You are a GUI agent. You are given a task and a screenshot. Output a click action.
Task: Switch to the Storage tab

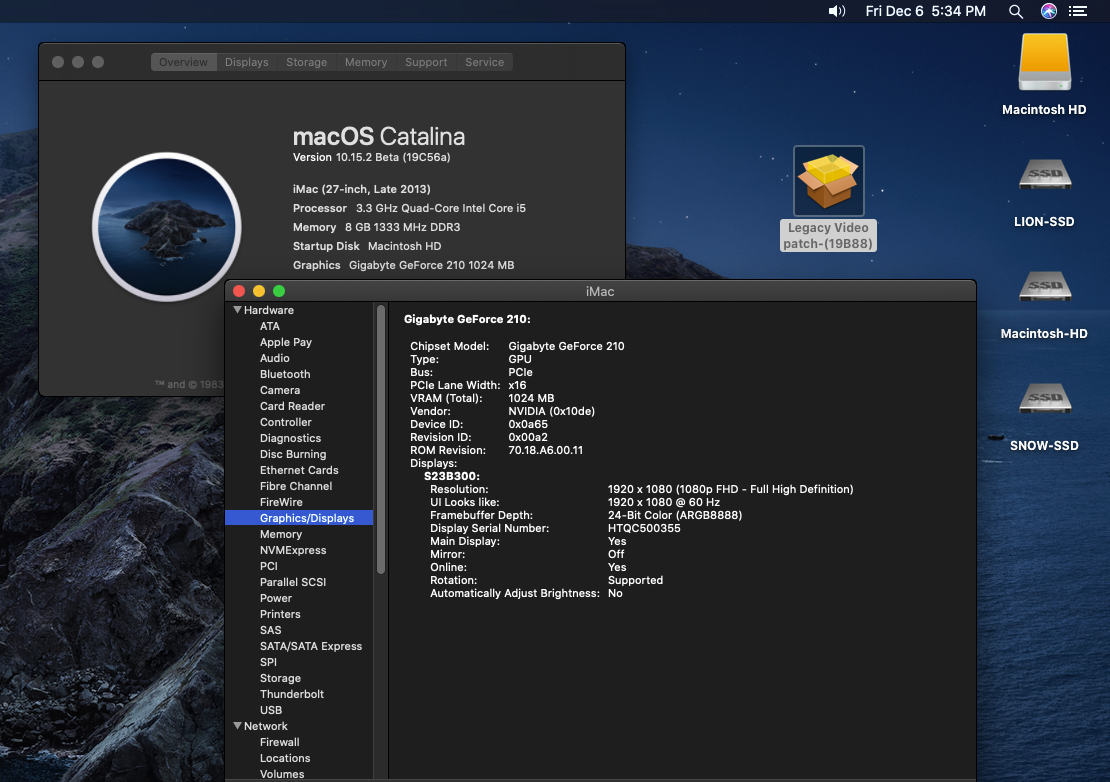[307, 62]
